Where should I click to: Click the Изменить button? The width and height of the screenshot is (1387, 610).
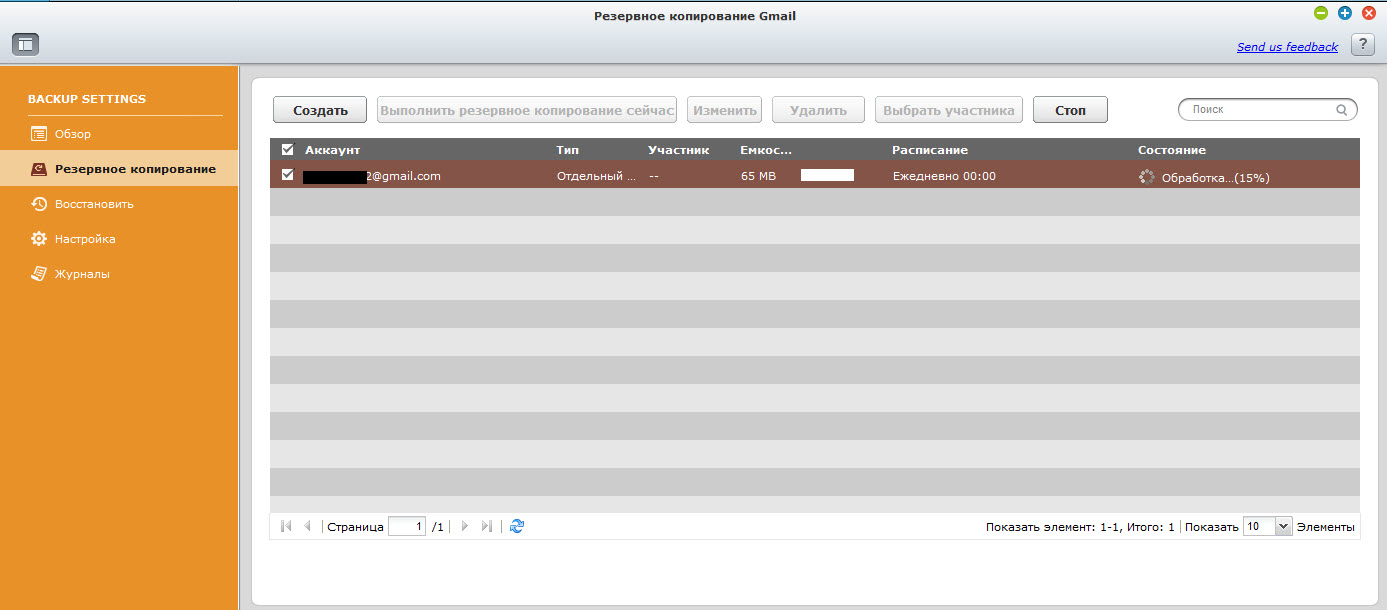coord(724,110)
